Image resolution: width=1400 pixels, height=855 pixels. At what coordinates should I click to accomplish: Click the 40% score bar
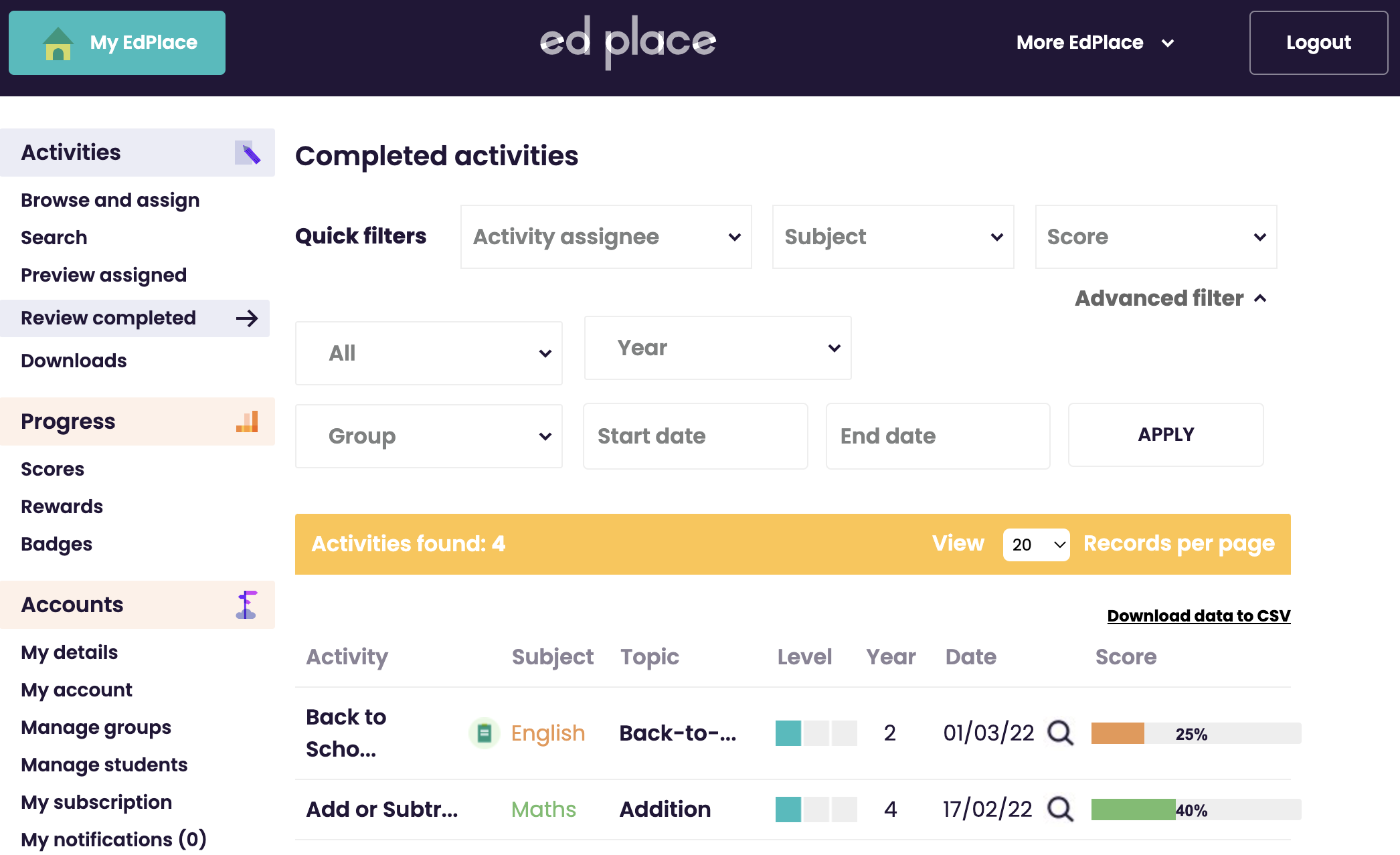pos(1197,810)
